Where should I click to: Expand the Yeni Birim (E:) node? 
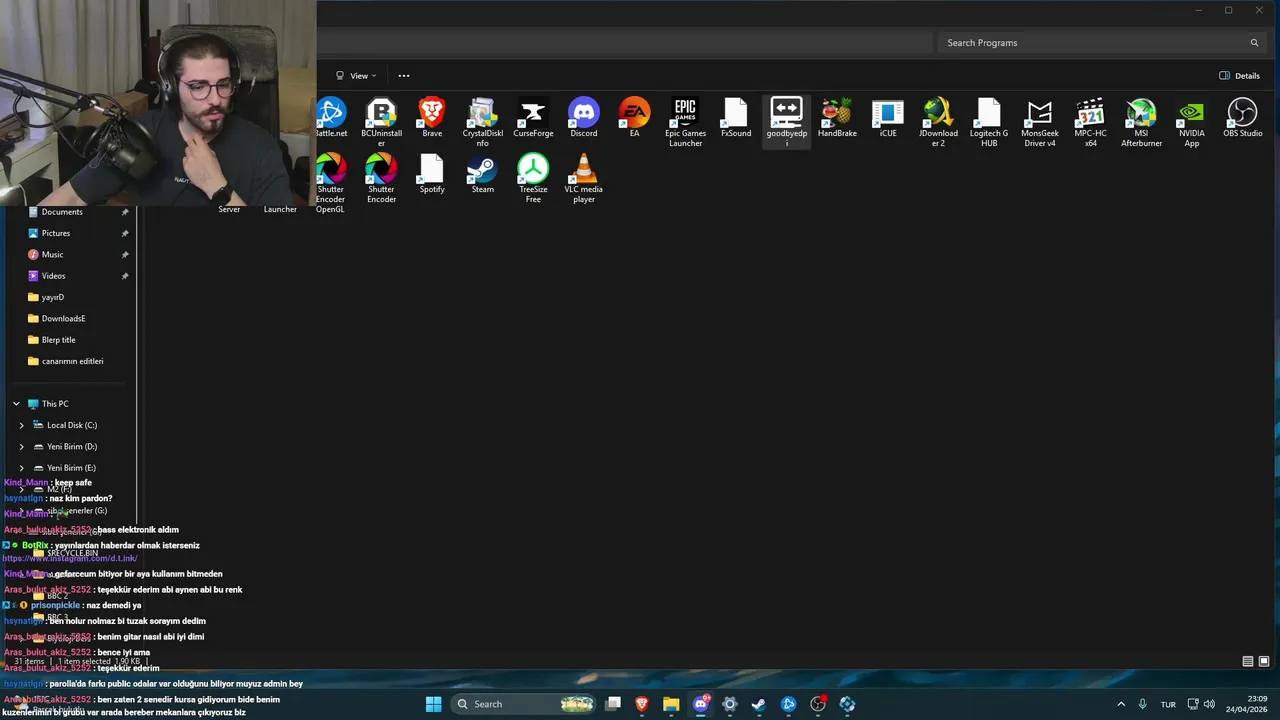(x=21, y=468)
